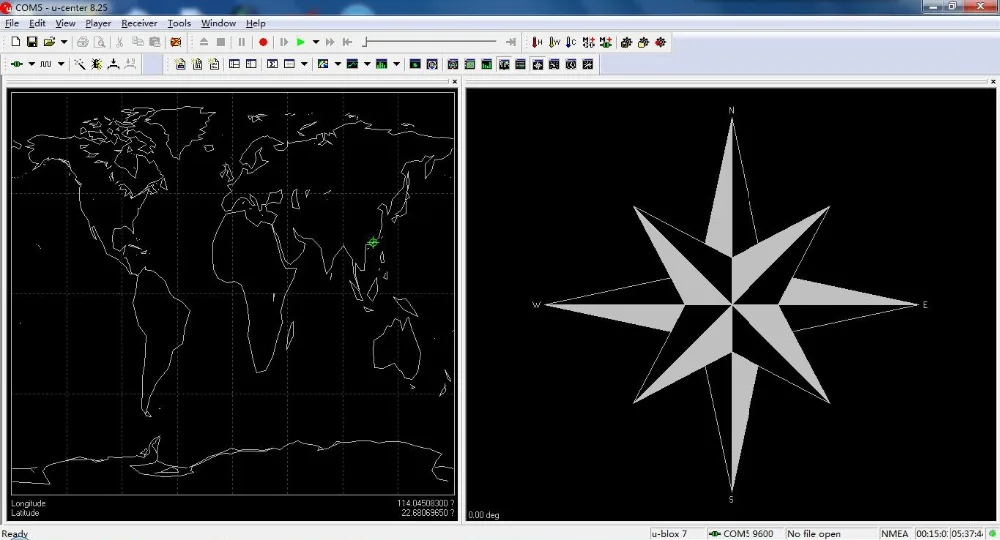Expand the Table View dropdown arrow
The image size is (1000, 540).
tap(304, 64)
